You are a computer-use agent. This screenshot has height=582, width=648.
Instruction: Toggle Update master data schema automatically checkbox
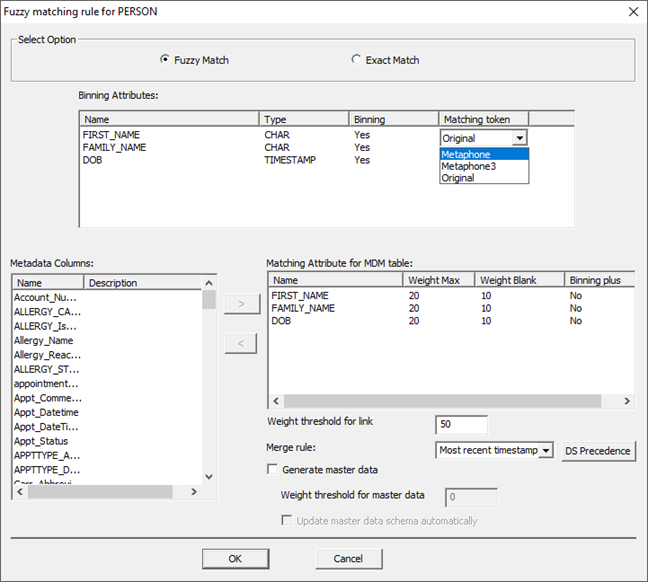click(286, 520)
